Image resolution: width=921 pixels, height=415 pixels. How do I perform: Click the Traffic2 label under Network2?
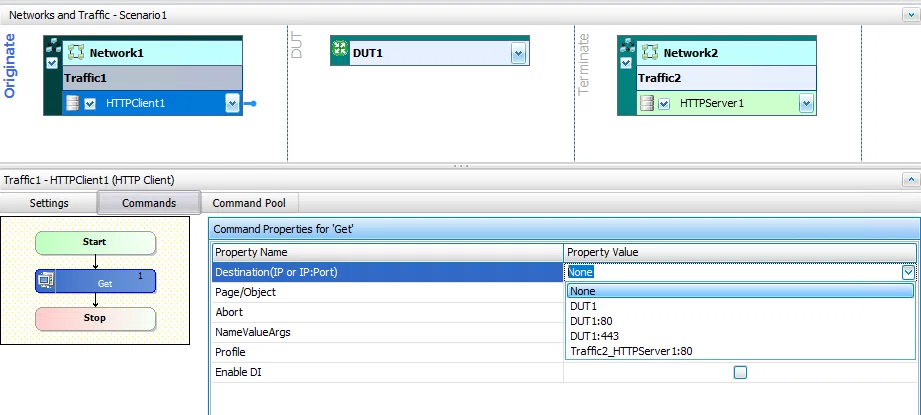pos(660,78)
